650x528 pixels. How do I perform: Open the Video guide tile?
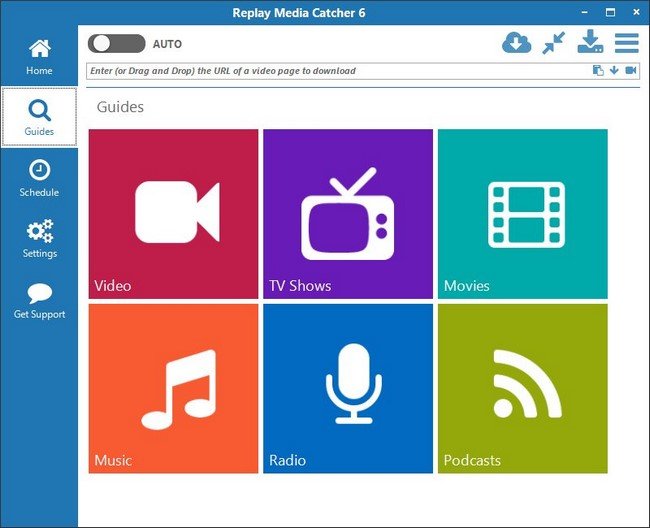(173, 214)
